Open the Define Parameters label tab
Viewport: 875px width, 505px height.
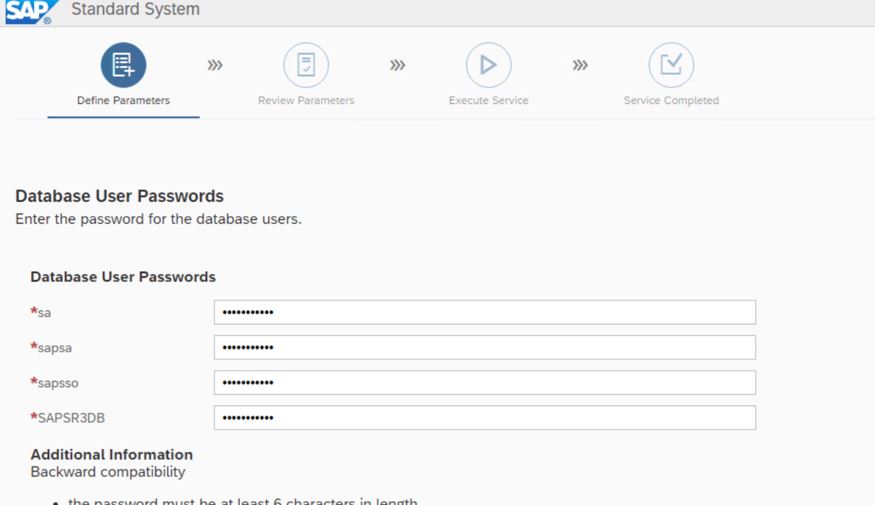pyautogui.click(x=123, y=100)
